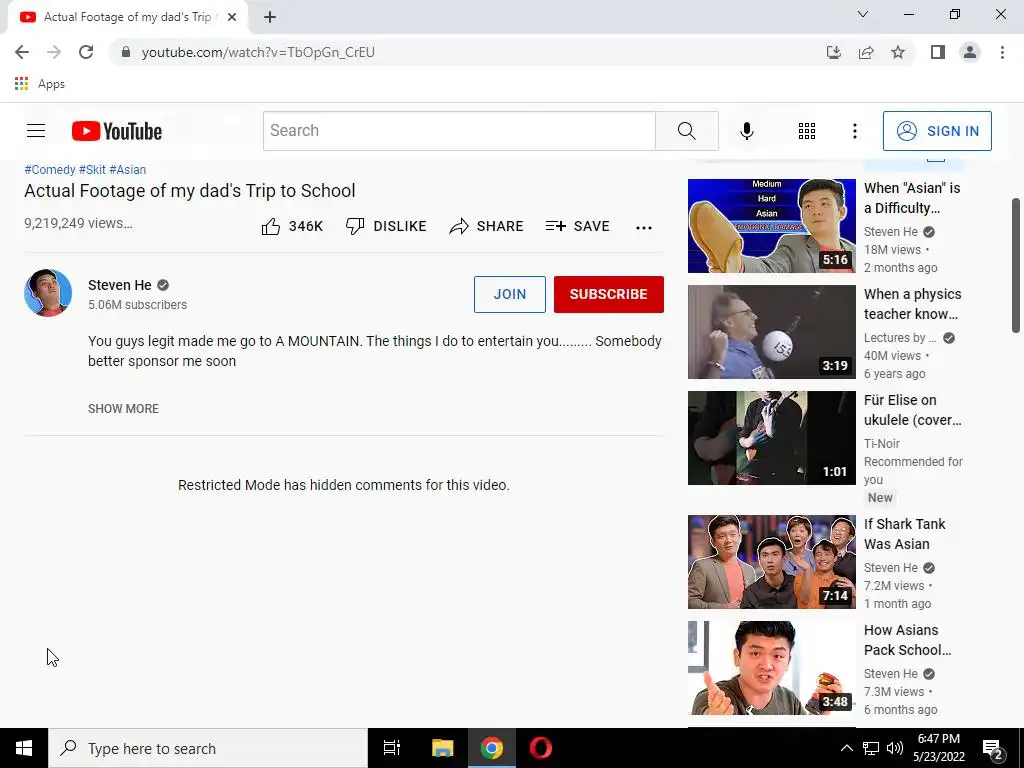Go to the YouTube home logo
The image size is (1024, 768).
(x=117, y=131)
